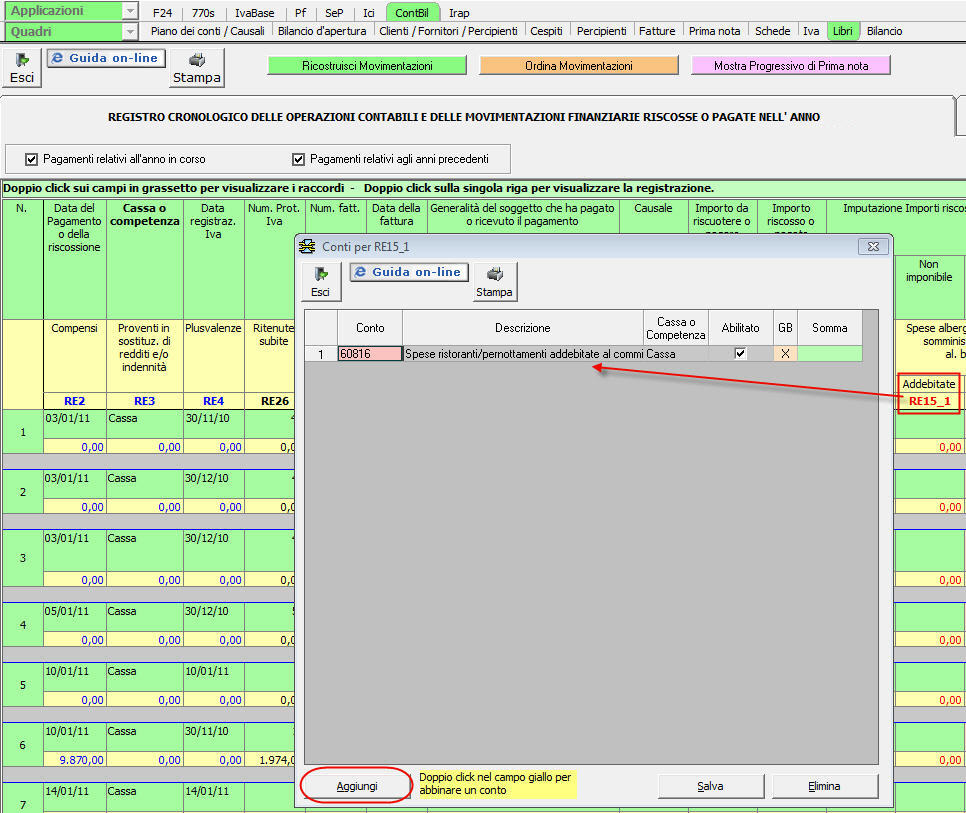Click Elimina button in dialog
The width and height of the screenshot is (966, 813).
[824, 786]
